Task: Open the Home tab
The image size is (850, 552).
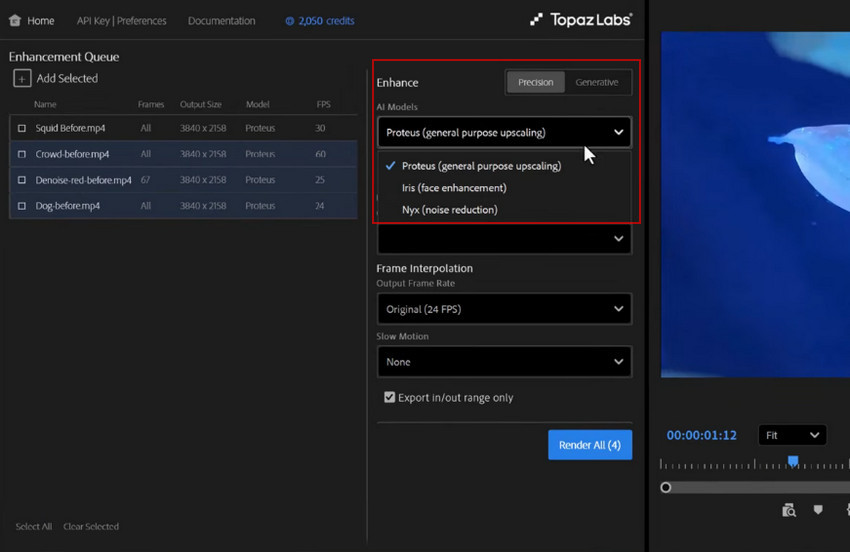Action: pyautogui.click(x=41, y=21)
